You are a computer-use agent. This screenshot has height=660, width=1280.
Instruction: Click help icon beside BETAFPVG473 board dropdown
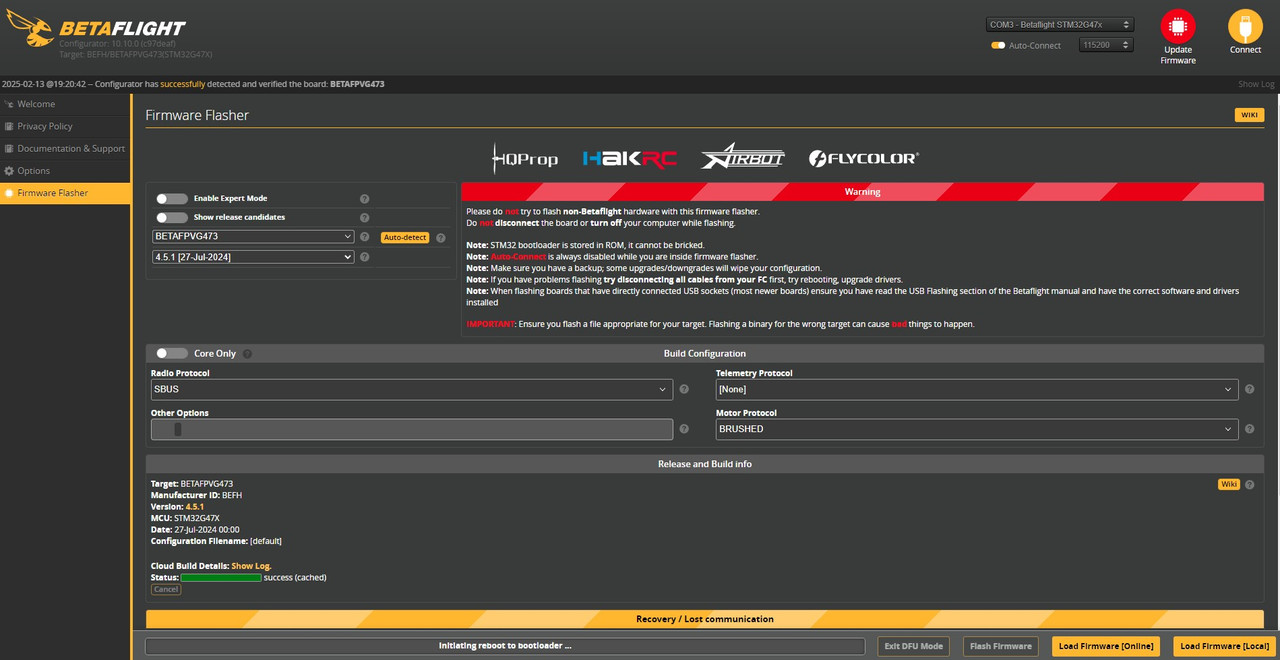point(364,237)
